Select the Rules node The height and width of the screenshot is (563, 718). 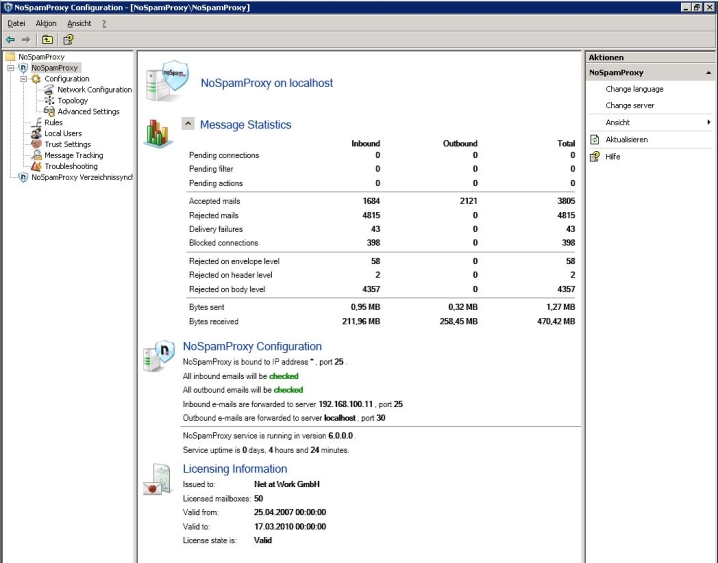(53, 123)
